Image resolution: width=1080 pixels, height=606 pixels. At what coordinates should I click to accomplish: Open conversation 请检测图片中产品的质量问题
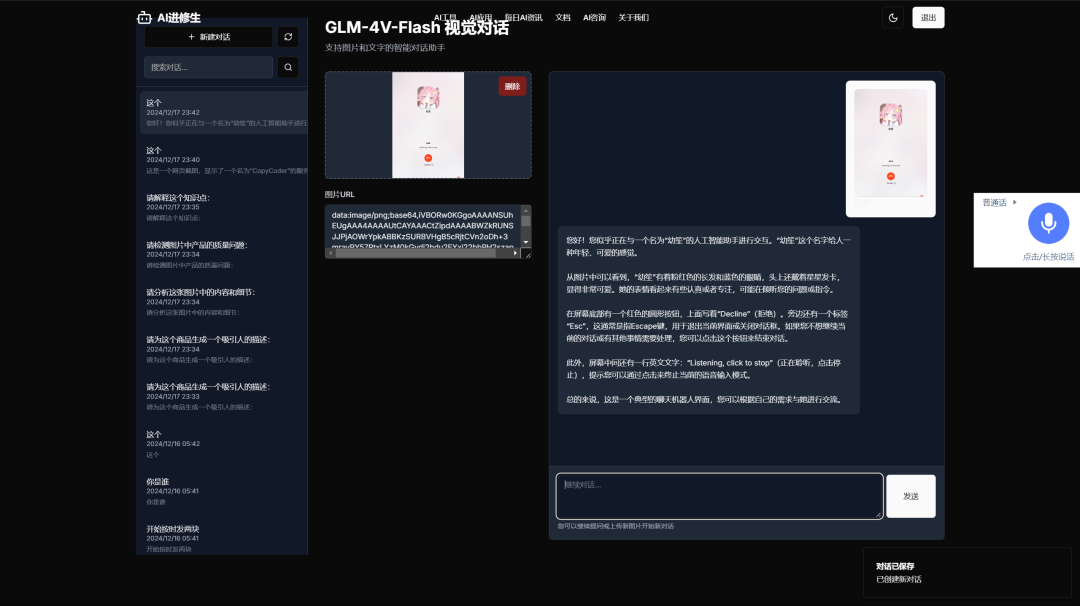tap(224, 255)
